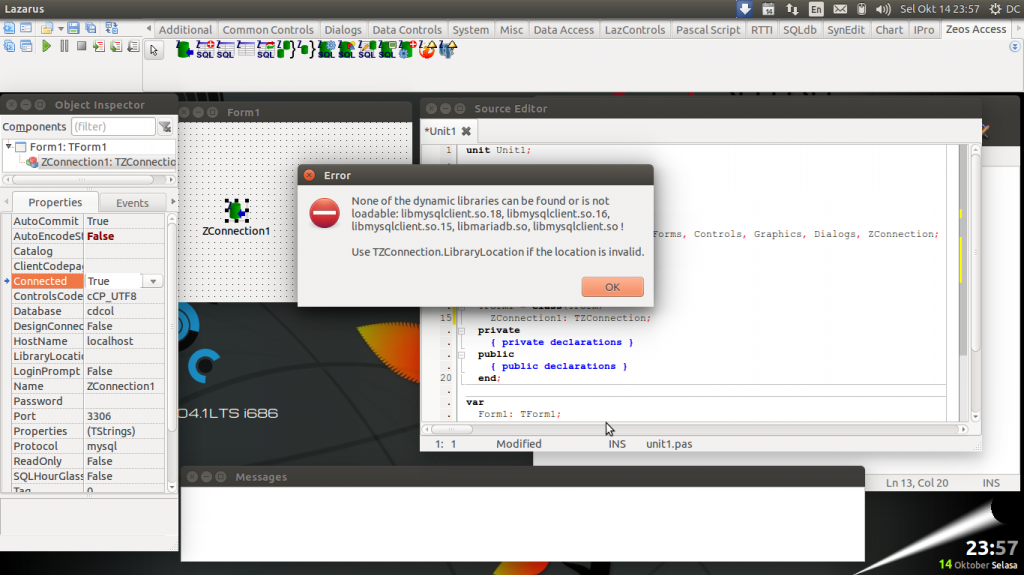Click the selection arrow pointer tool
Viewport: 1024px width, 575px height.
pyautogui.click(x=154, y=50)
